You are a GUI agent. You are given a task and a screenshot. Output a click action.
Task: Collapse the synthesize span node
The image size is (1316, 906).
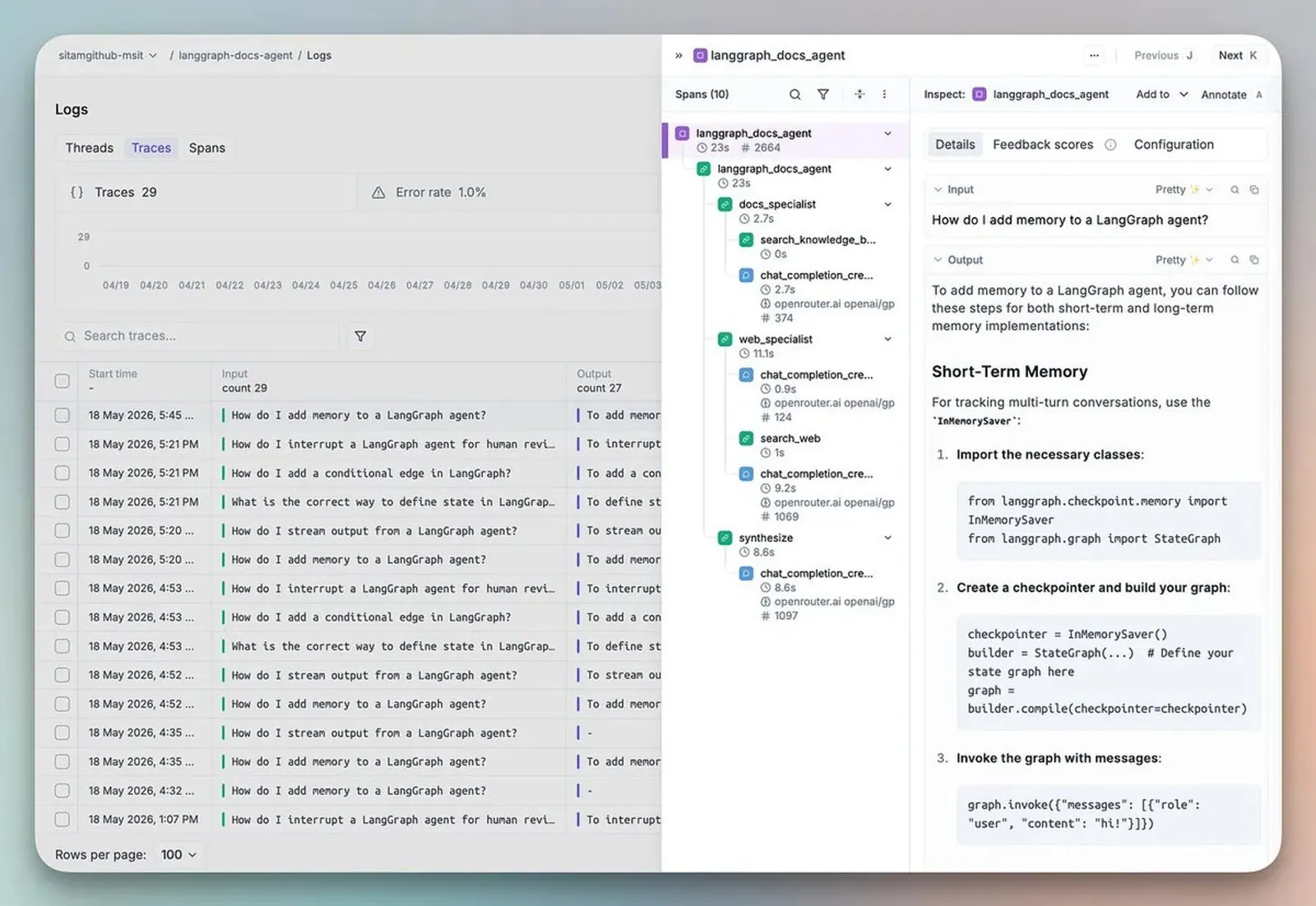tap(887, 539)
